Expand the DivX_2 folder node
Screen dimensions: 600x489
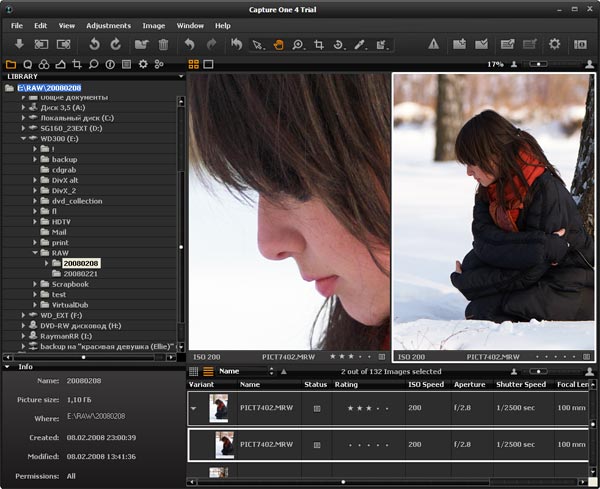pos(34,190)
